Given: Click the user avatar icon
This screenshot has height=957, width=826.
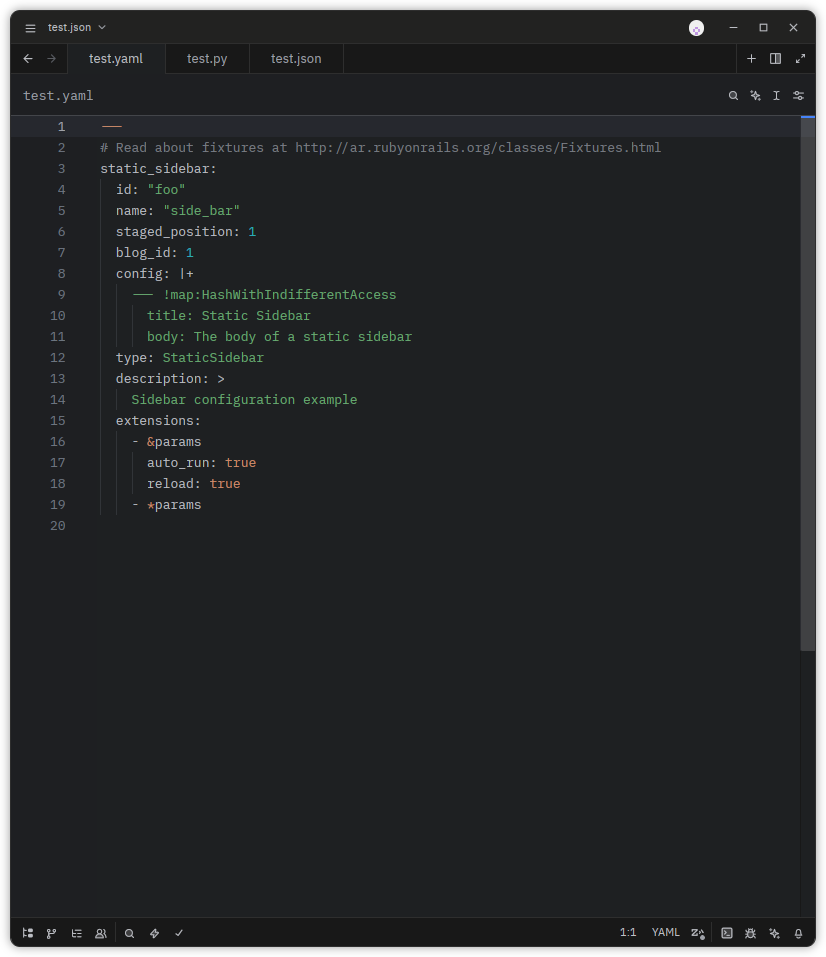Looking at the screenshot, I should [x=696, y=28].
